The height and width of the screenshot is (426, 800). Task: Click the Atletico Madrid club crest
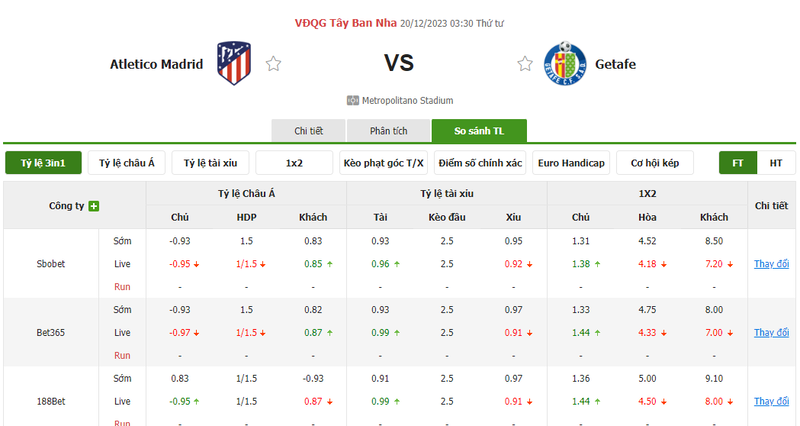coord(234,63)
